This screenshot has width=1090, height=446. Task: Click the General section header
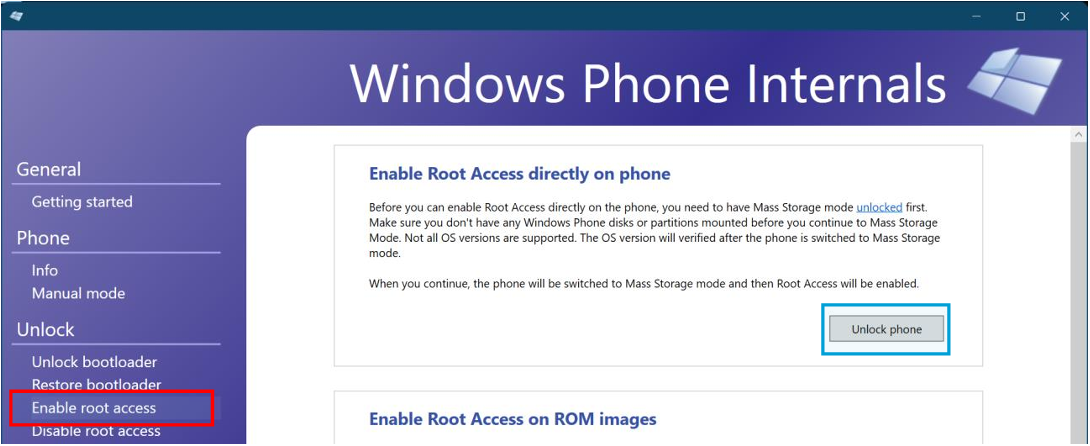pyautogui.click(x=49, y=170)
